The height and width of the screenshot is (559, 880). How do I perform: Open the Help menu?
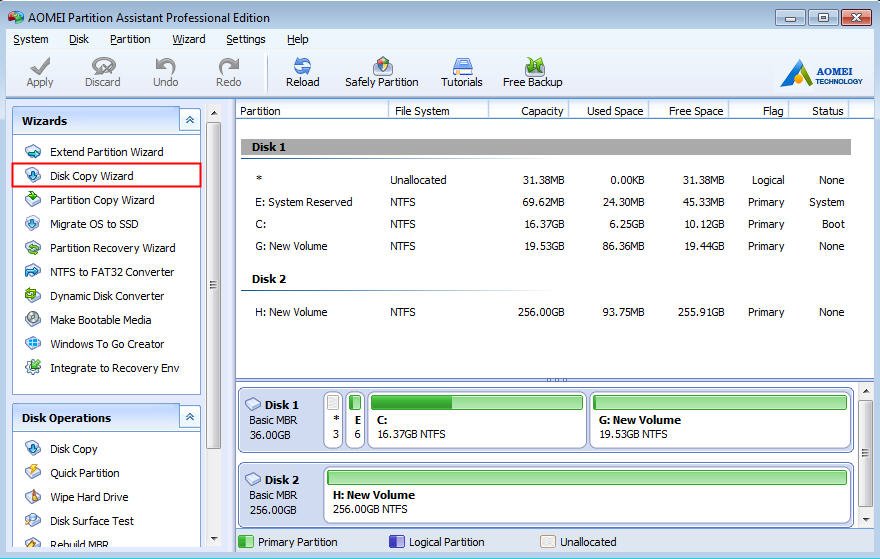click(x=297, y=39)
